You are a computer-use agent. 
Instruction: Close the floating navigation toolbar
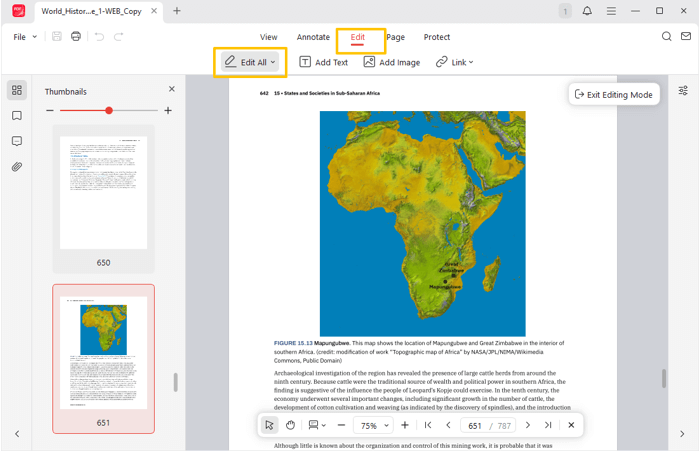point(571,425)
